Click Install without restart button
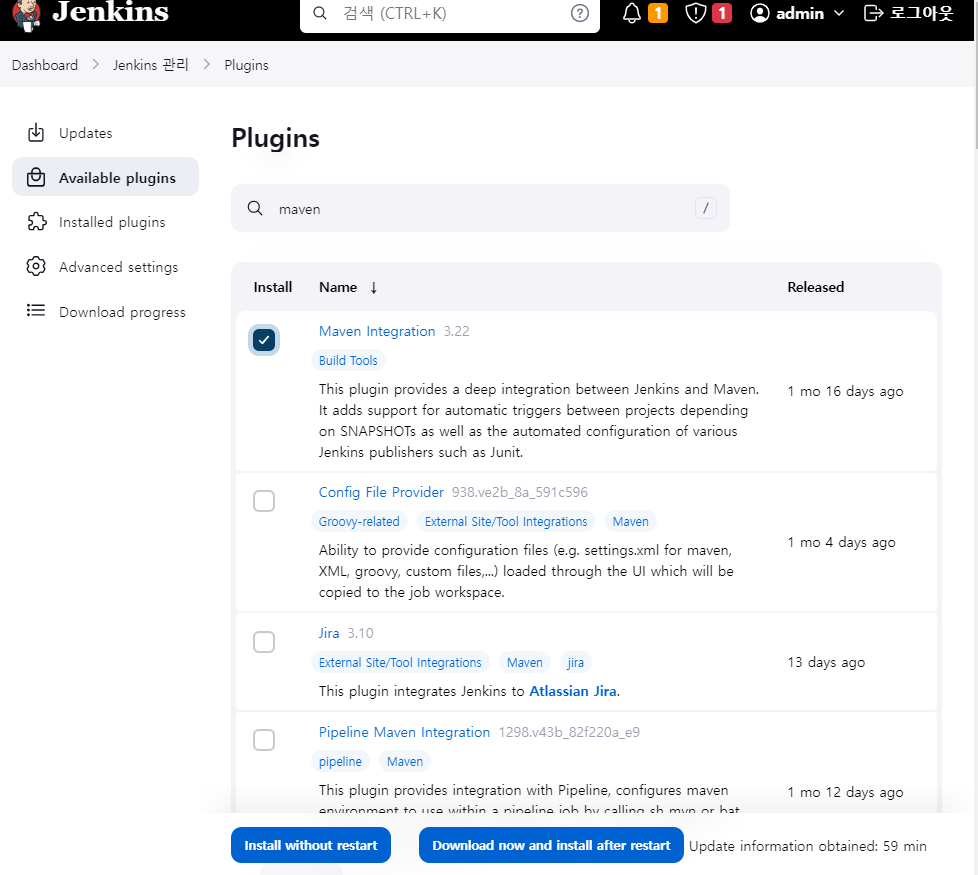 point(311,845)
